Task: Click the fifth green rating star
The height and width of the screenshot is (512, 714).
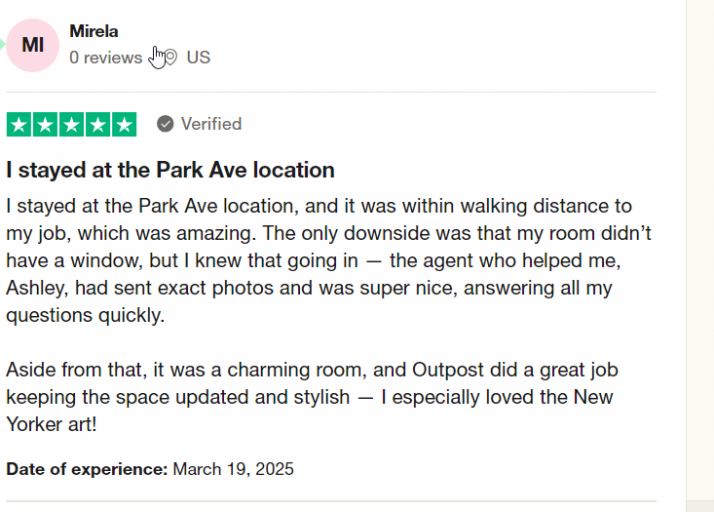Action: 124,124
